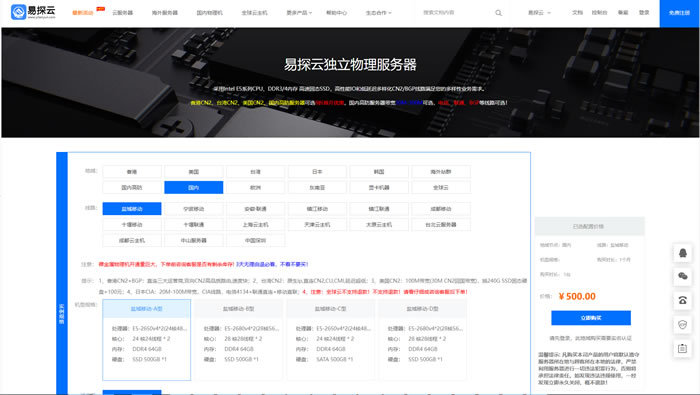Screen dimensions: 700x395
Task: Click the telephone floating sidebar icon
Action: 682,300
